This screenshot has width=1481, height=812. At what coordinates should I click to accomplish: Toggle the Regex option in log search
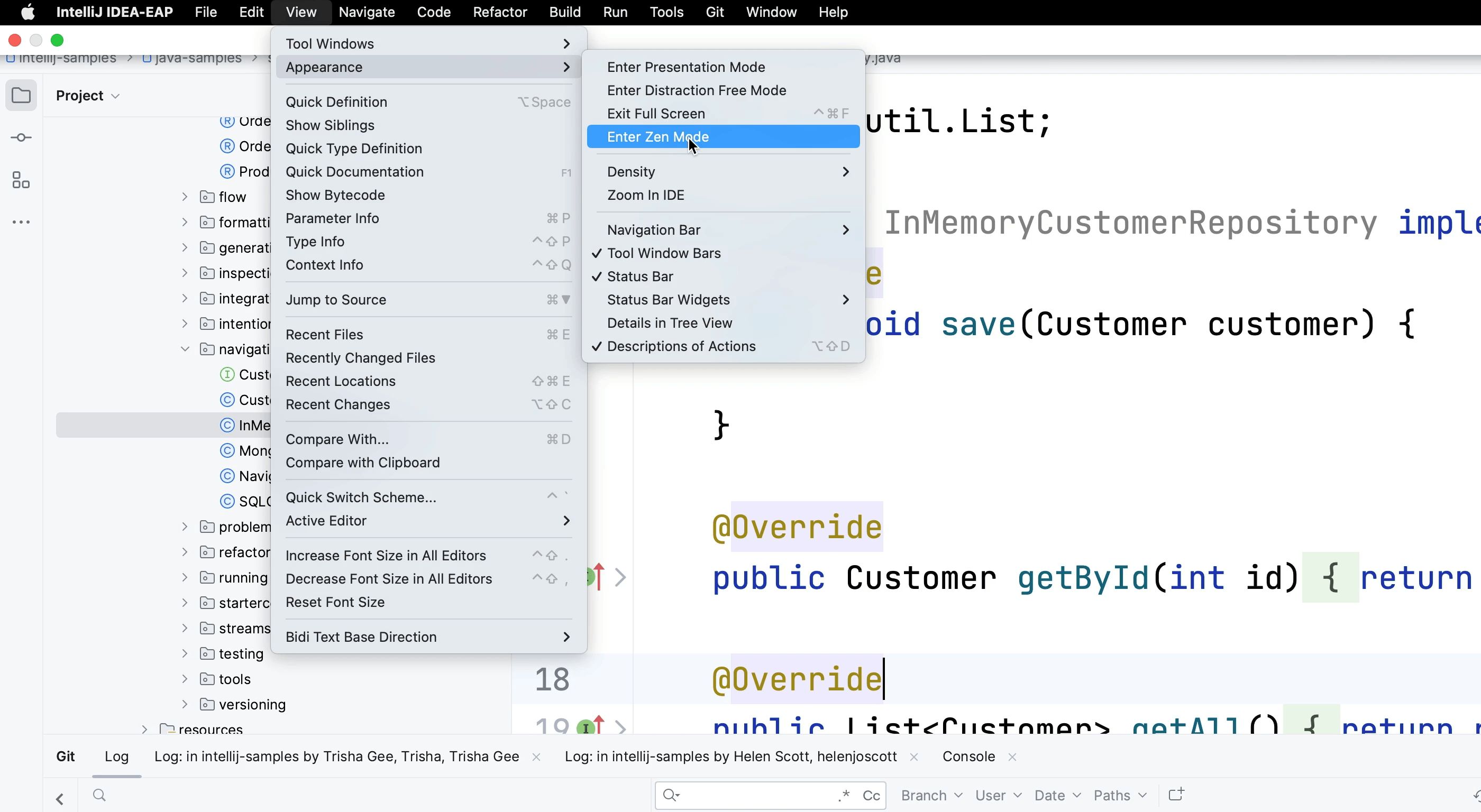point(844,795)
